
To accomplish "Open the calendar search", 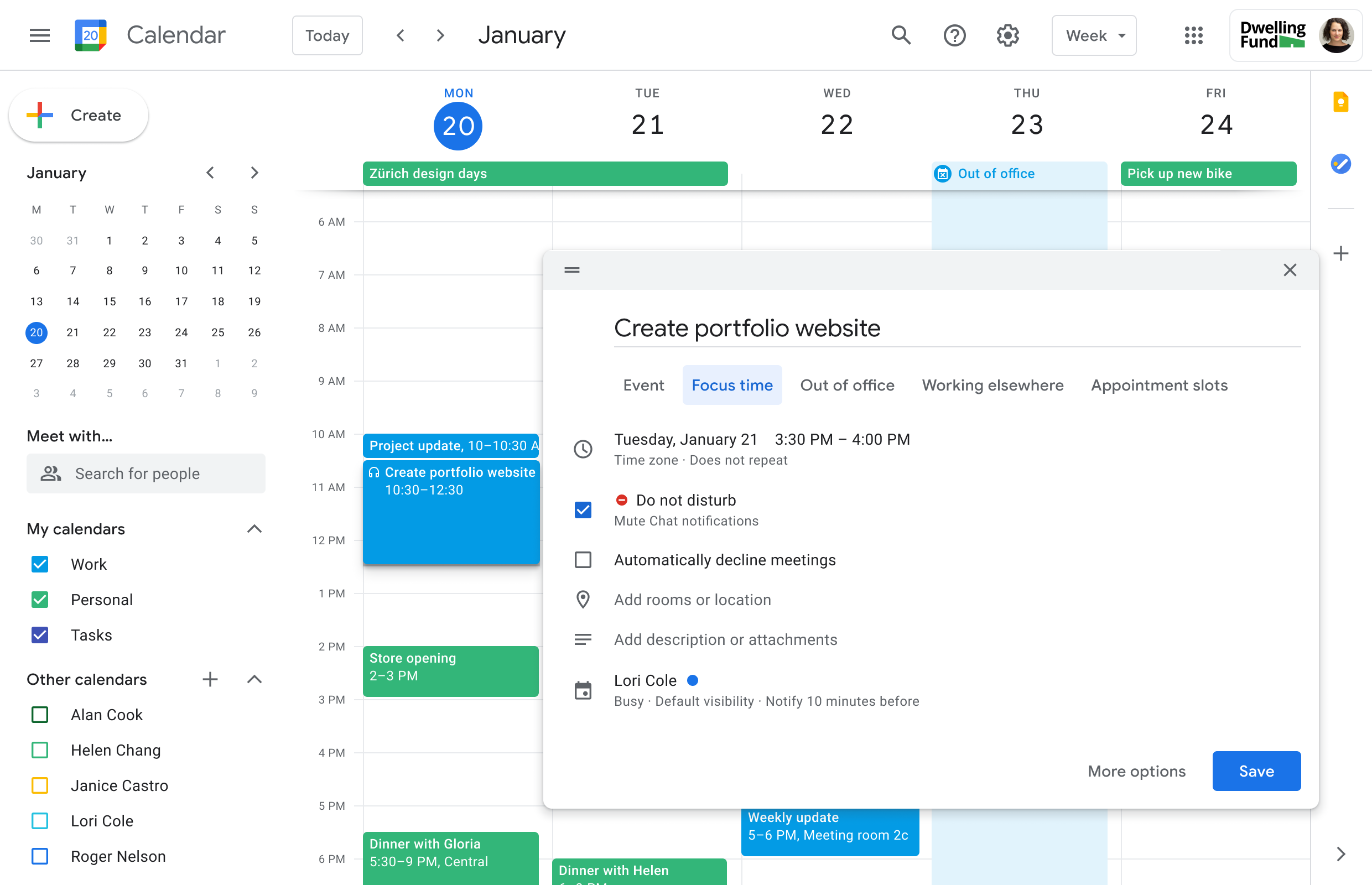I will (x=901, y=35).
